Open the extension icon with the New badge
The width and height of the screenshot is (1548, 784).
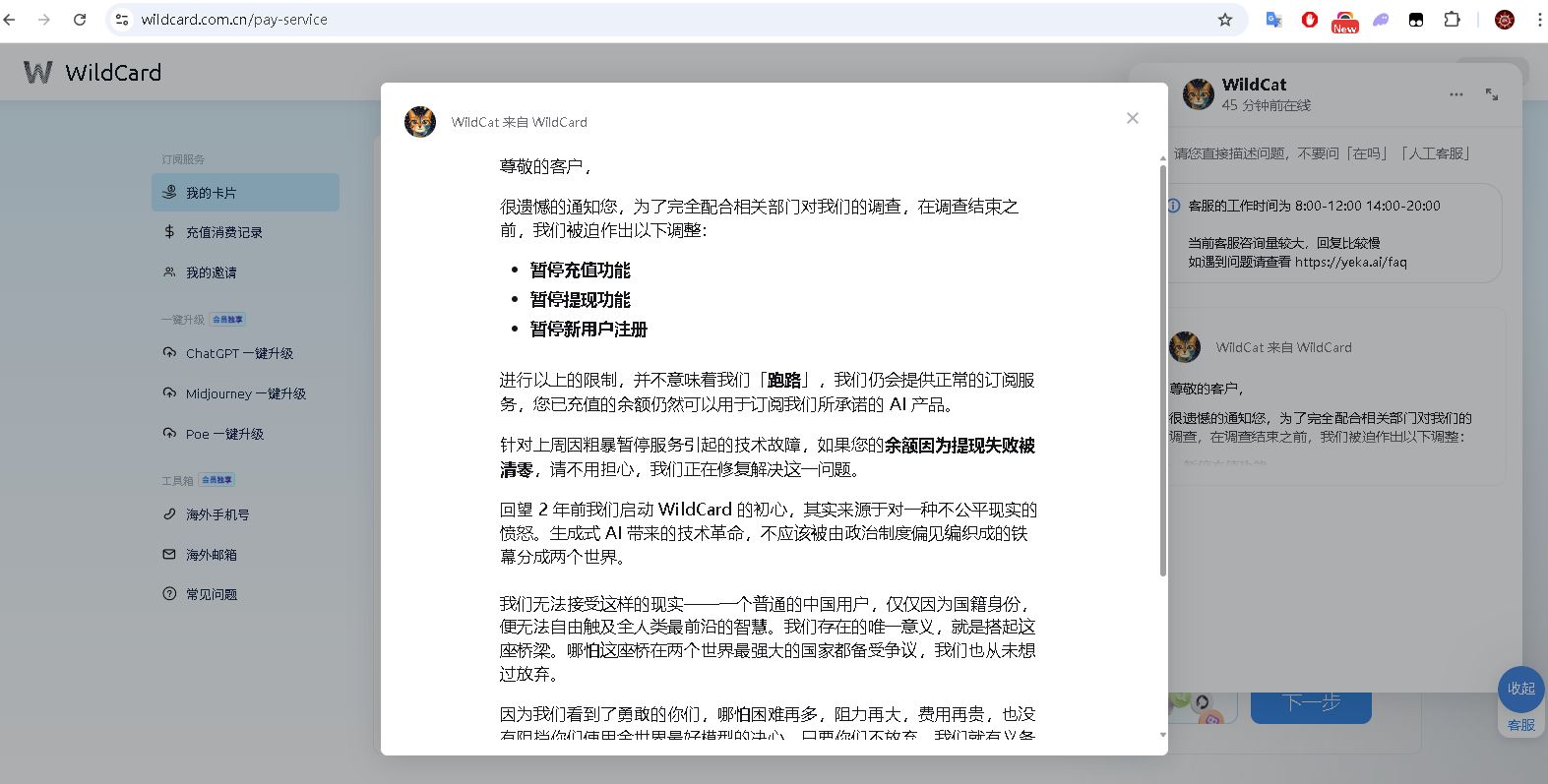[x=1345, y=22]
